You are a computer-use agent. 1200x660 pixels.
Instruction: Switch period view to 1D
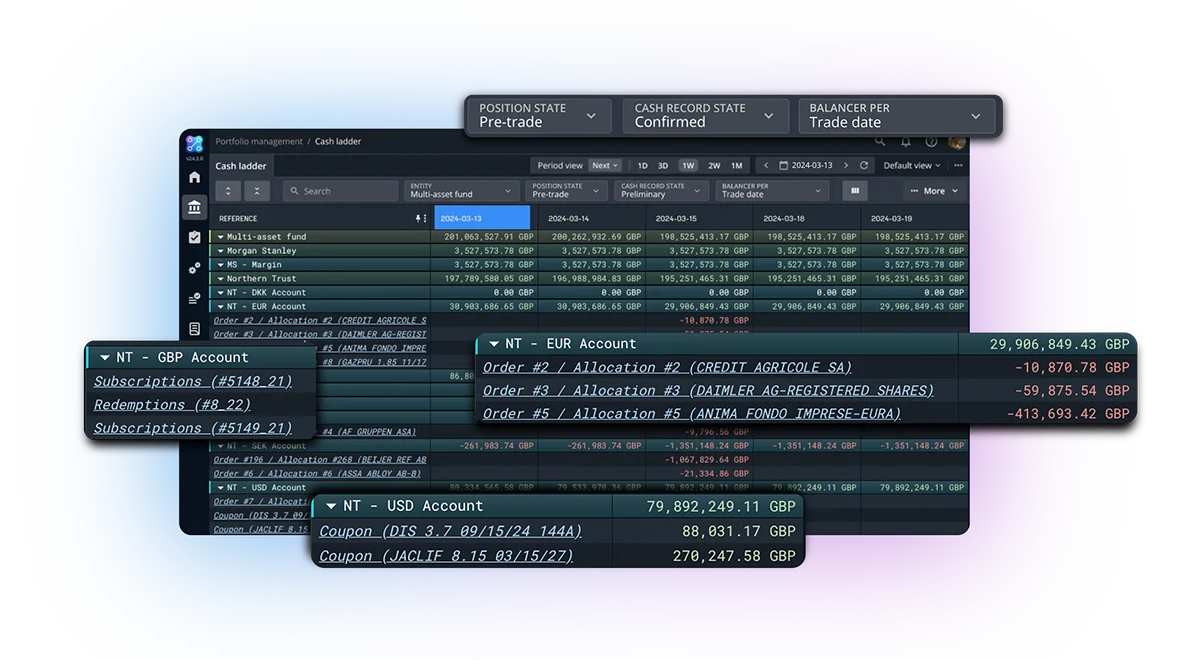tap(643, 166)
